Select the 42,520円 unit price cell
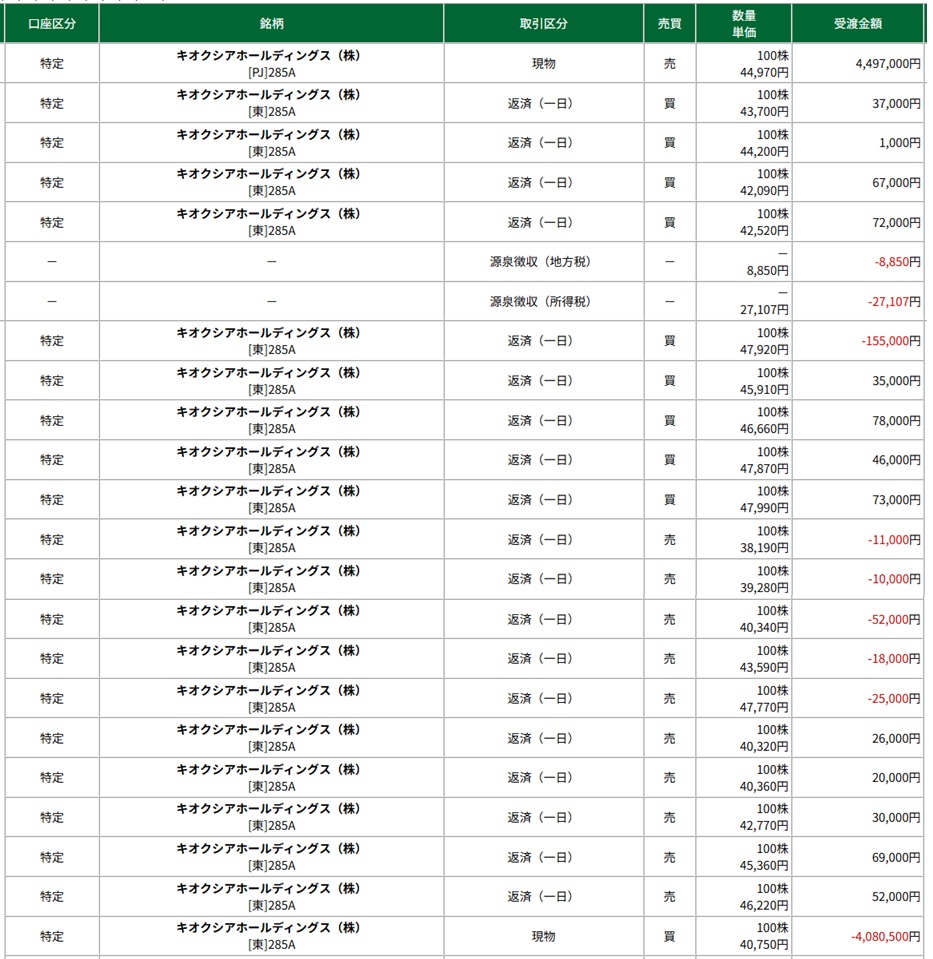This screenshot has width=933, height=959. pos(764,231)
